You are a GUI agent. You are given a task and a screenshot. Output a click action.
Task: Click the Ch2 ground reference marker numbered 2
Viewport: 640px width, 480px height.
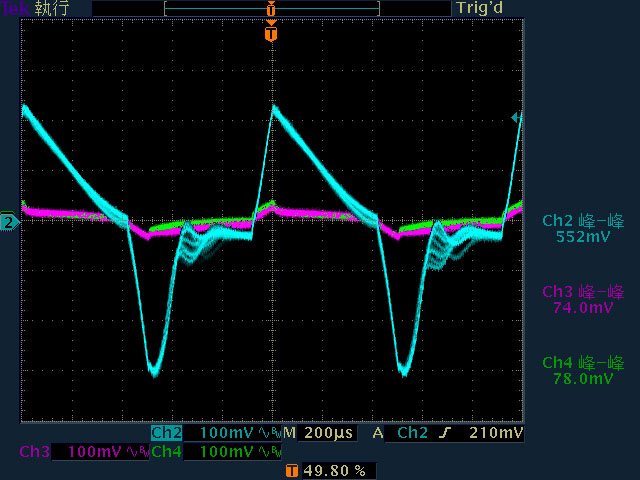click(x=8, y=222)
